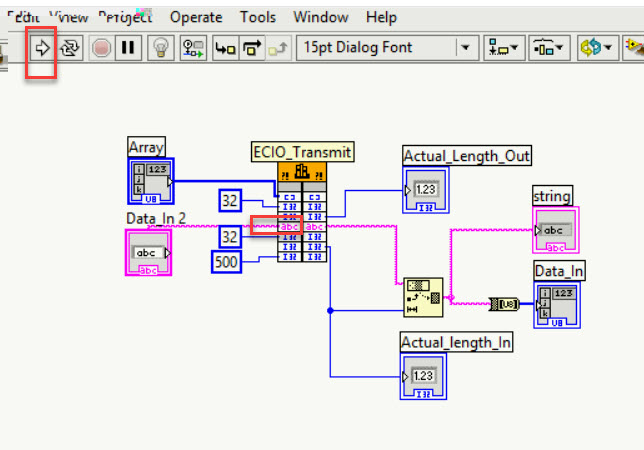Open the Project menu
This screenshot has height=450, width=644.
point(125,17)
